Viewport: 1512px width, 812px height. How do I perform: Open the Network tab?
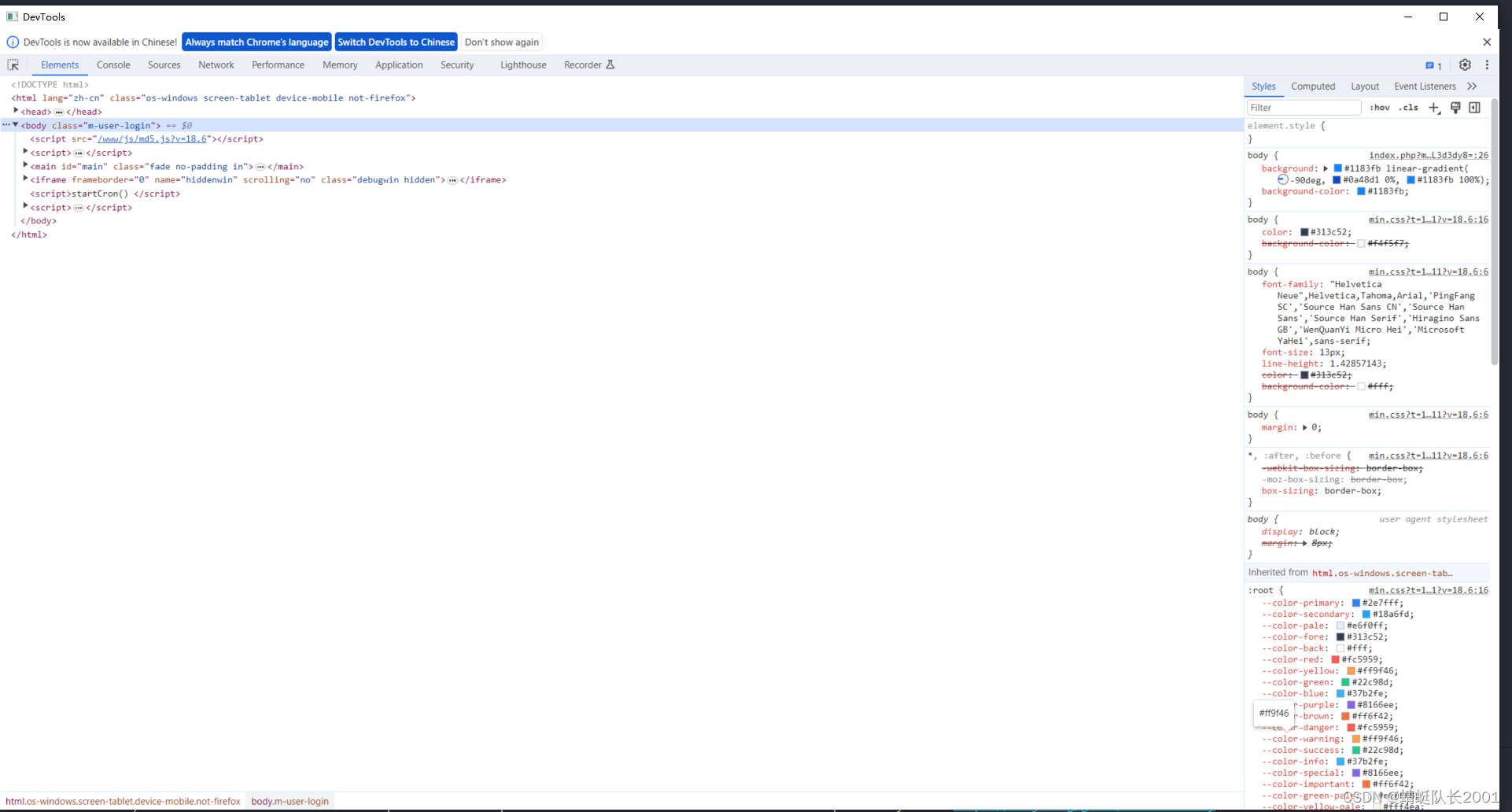pos(216,65)
